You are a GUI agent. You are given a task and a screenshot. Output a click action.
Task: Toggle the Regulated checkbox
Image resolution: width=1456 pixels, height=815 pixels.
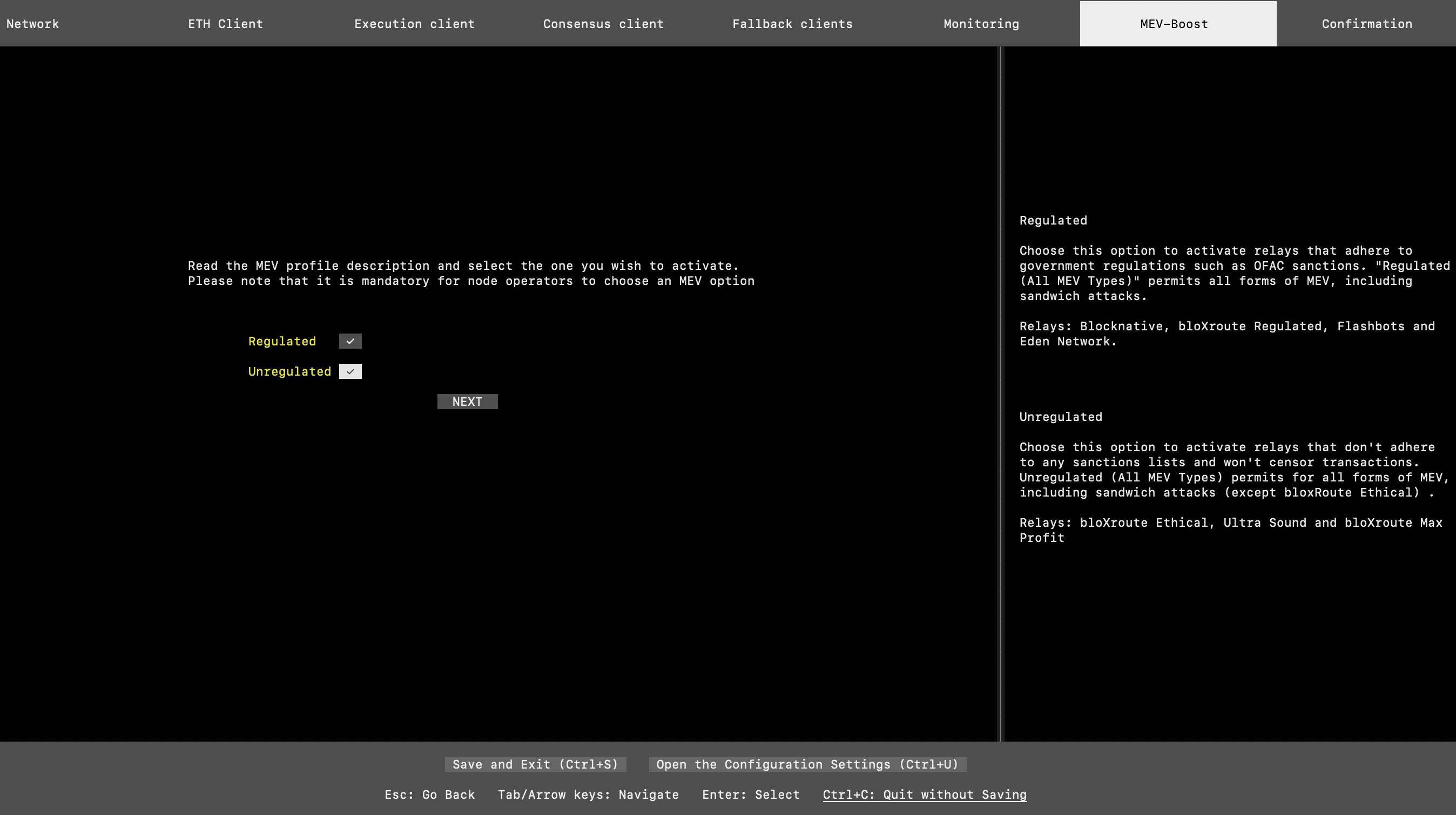[x=350, y=341]
